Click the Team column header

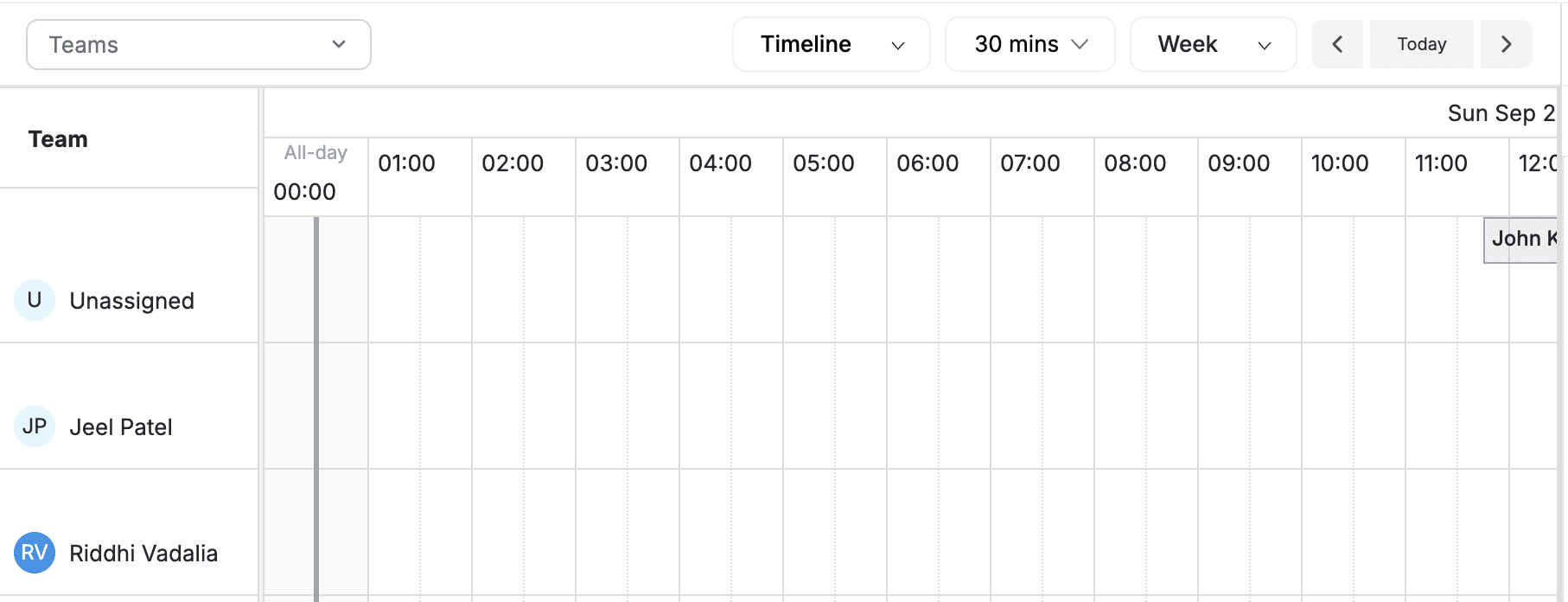58,138
